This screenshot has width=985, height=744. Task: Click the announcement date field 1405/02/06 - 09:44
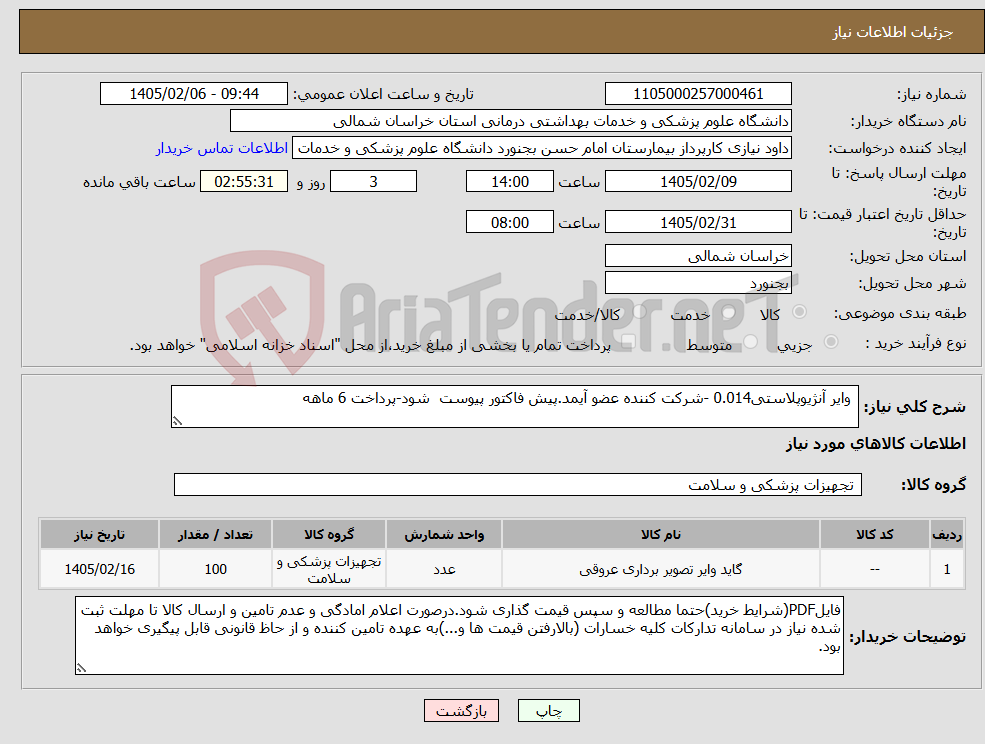193,94
